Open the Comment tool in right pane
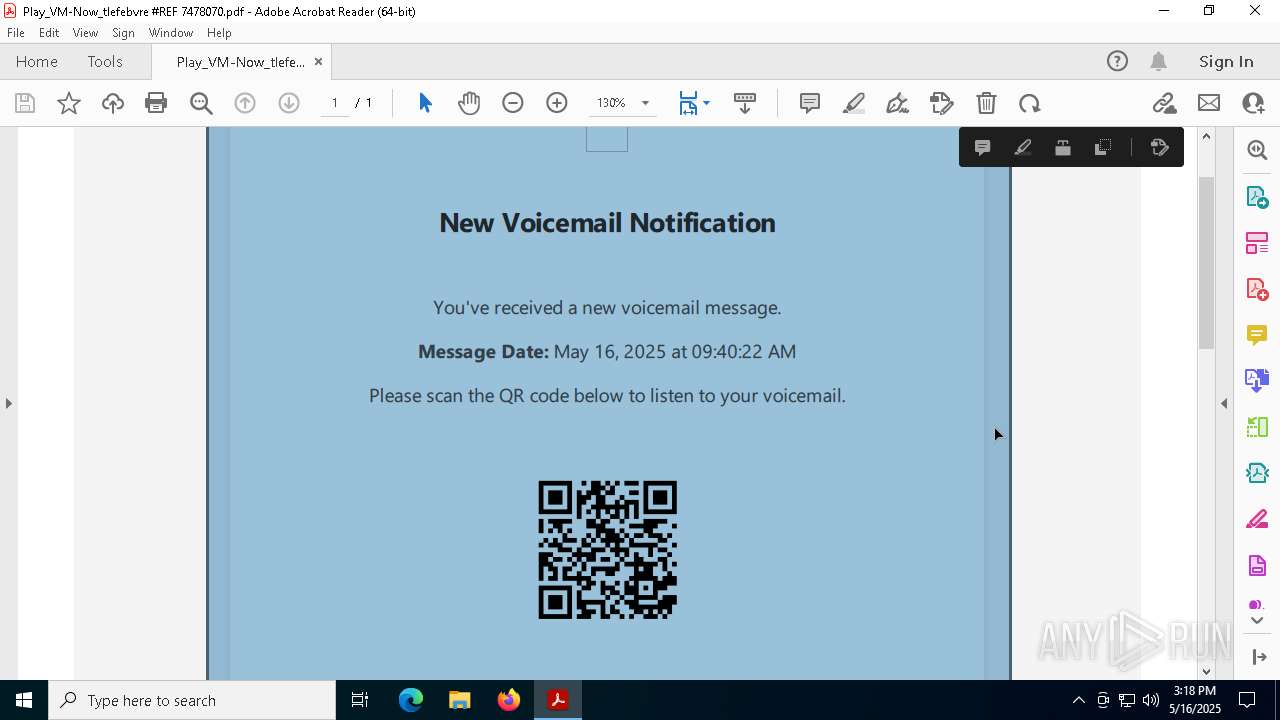 pos(1257,335)
